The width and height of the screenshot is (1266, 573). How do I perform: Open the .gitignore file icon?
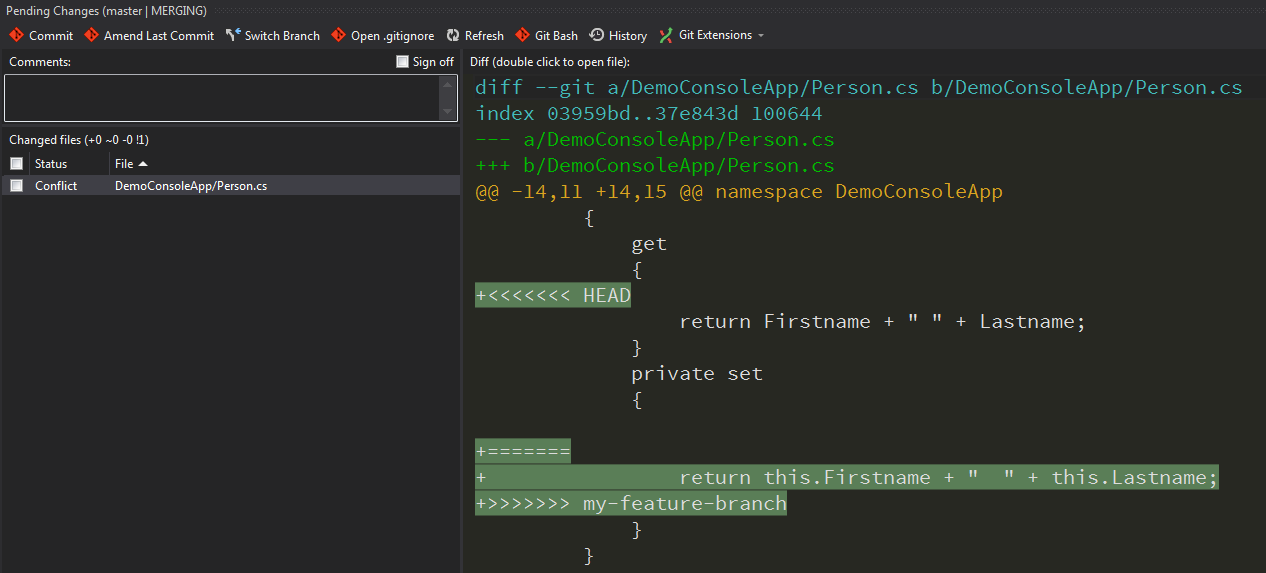pos(339,35)
